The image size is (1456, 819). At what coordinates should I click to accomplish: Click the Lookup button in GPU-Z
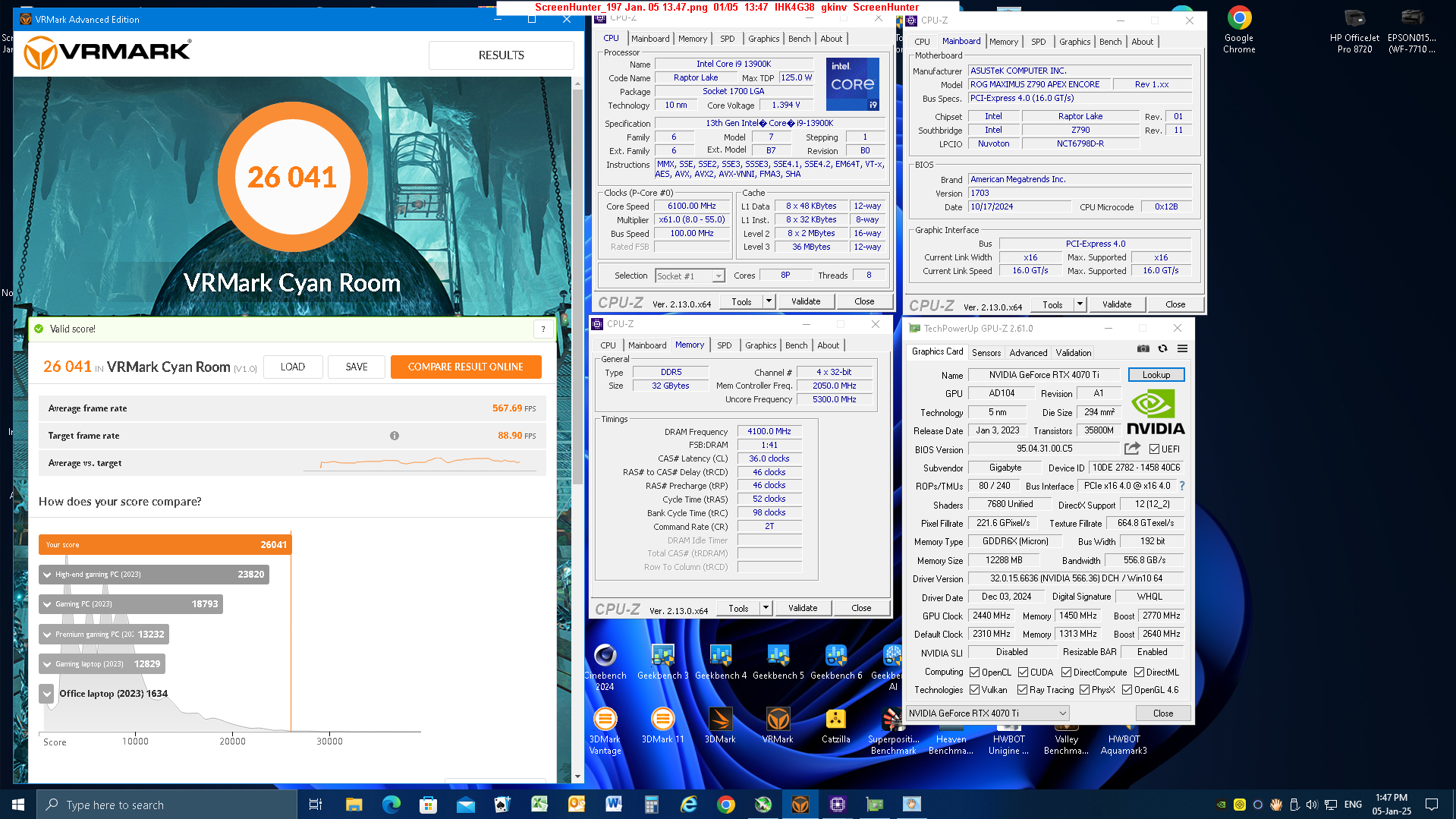[1156, 375]
